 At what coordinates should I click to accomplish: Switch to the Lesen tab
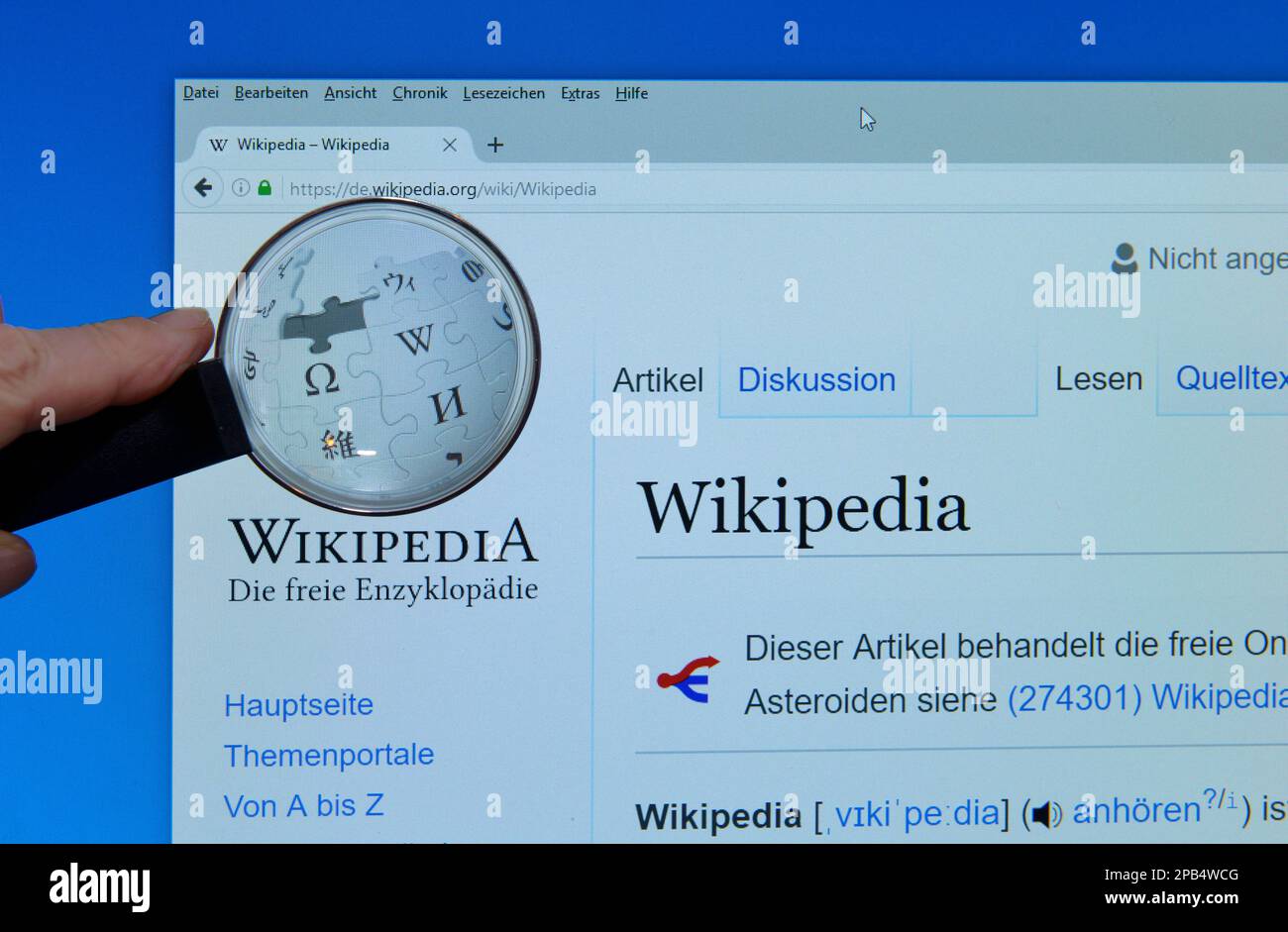click(1099, 378)
